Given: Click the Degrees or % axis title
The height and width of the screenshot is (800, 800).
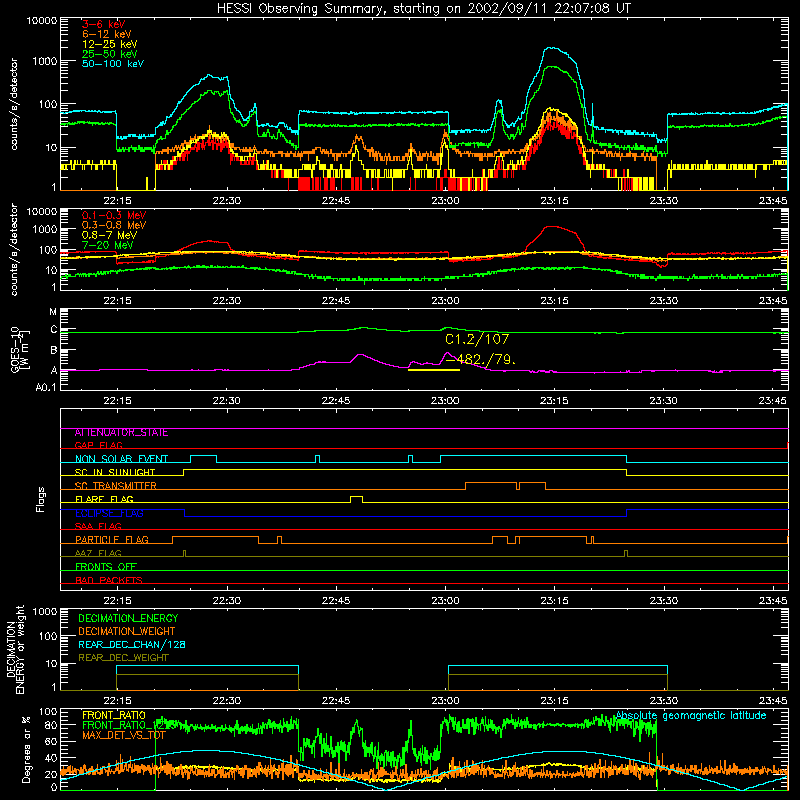Looking at the screenshot, I should [x=26, y=749].
